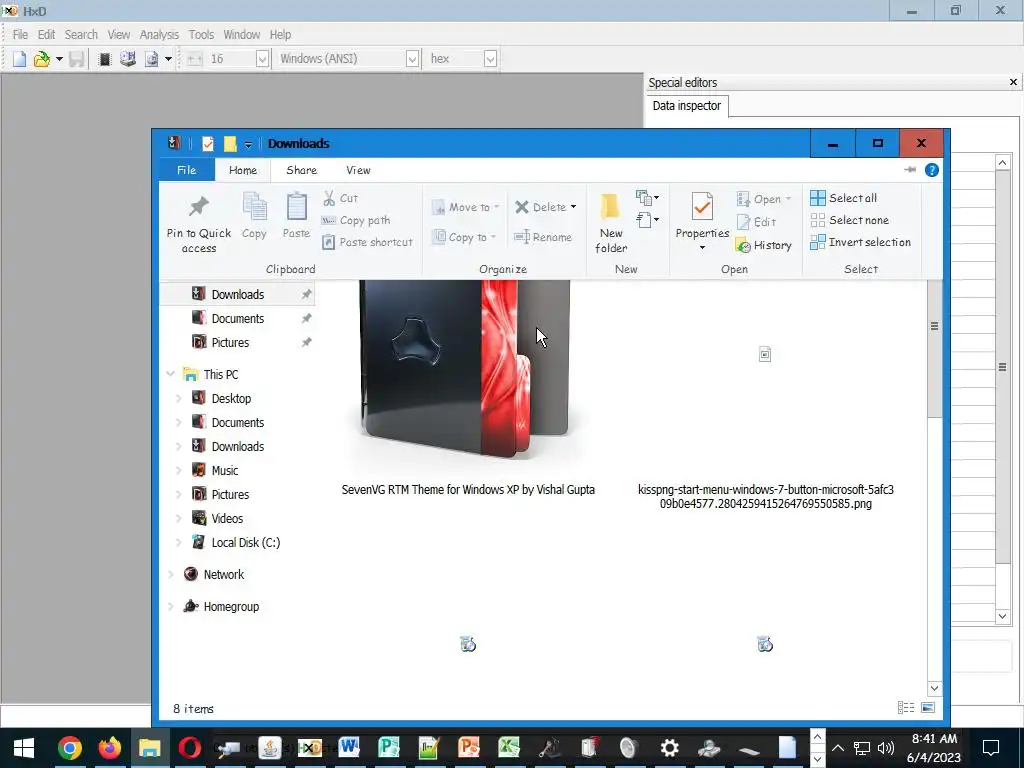
Task: Click the Open disk image icon in HxD
Action: (152, 59)
